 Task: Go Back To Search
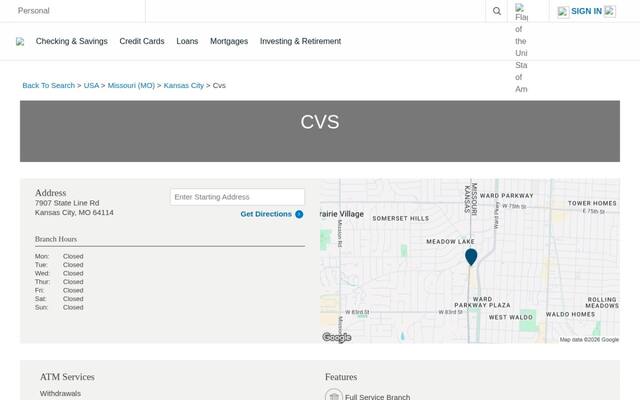pos(49,85)
